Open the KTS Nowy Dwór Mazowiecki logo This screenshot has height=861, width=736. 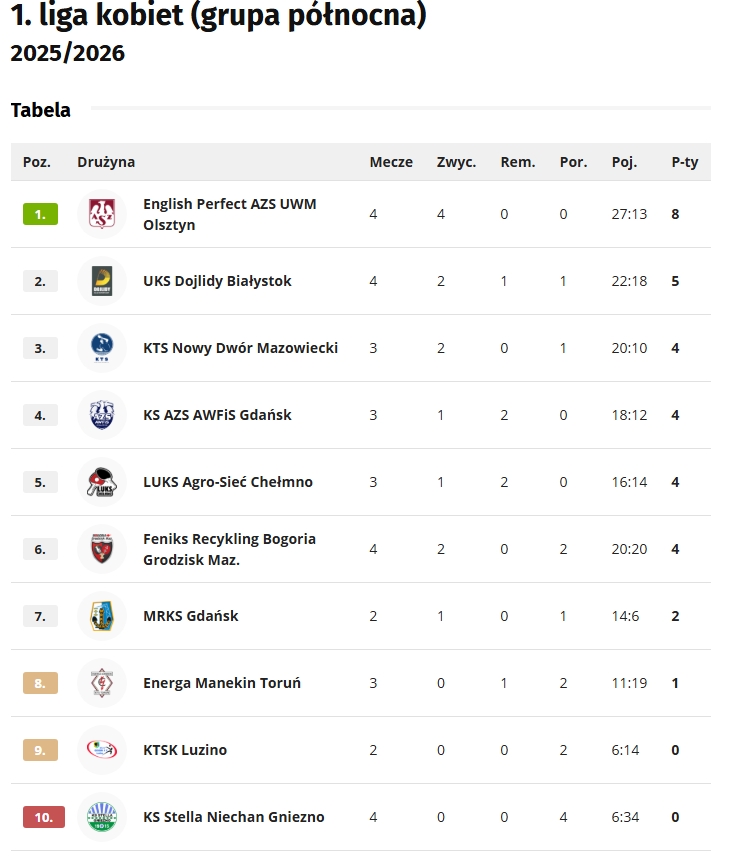tap(102, 348)
